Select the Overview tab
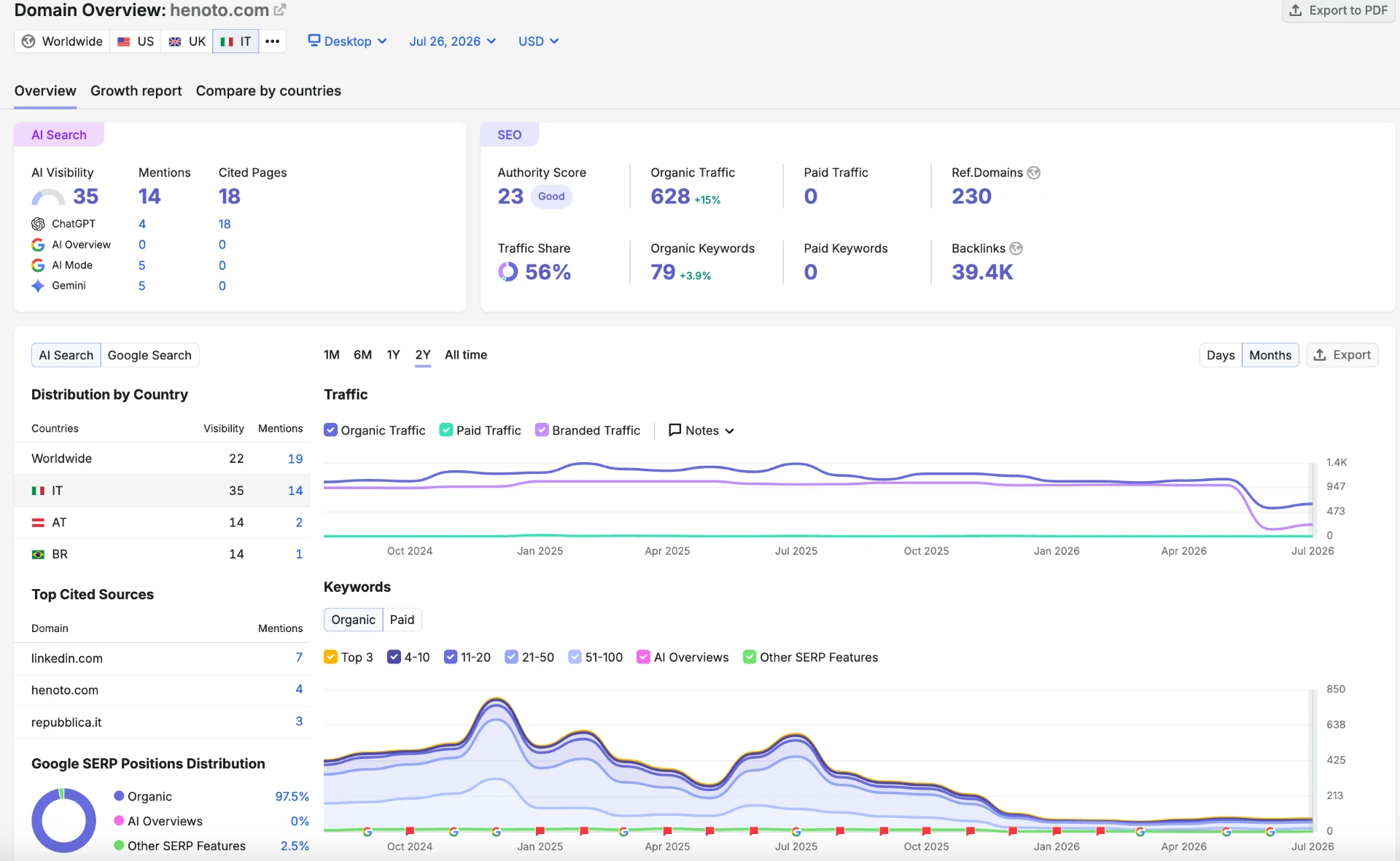The height and width of the screenshot is (861, 1400). tap(45, 91)
